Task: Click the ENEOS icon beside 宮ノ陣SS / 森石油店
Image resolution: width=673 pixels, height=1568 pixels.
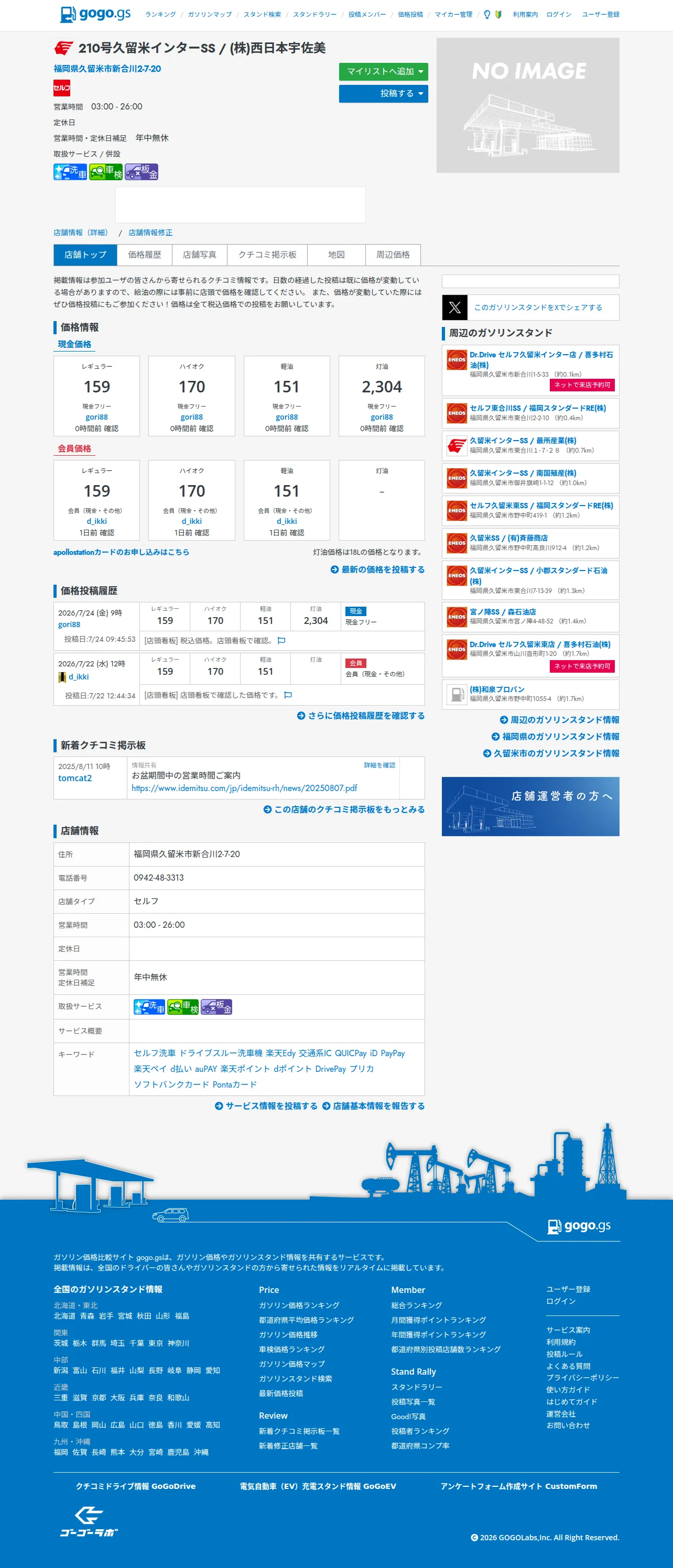Action: point(457,617)
